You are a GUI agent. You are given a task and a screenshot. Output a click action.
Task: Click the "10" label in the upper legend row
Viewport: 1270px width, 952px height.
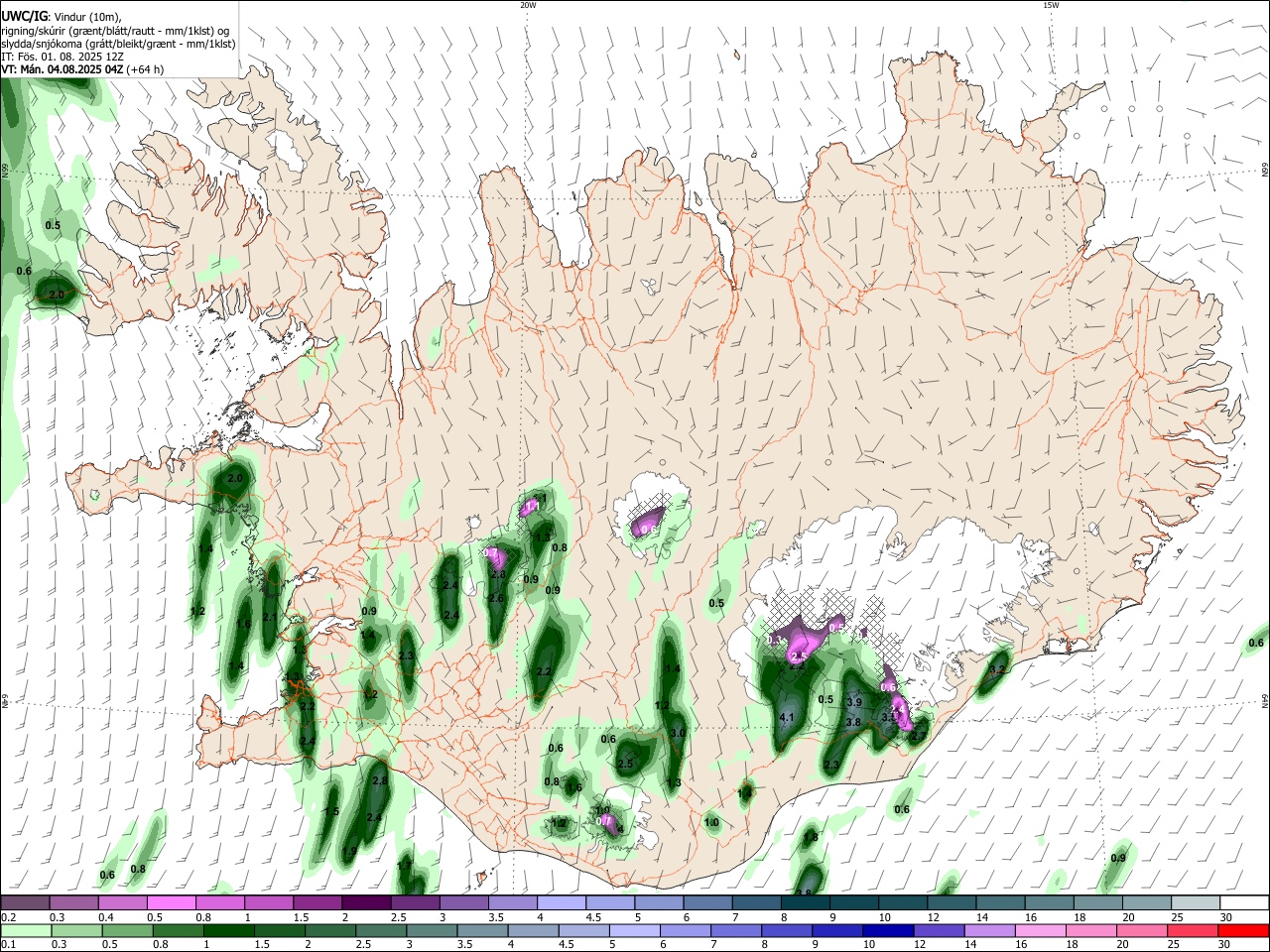(x=884, y=917)
